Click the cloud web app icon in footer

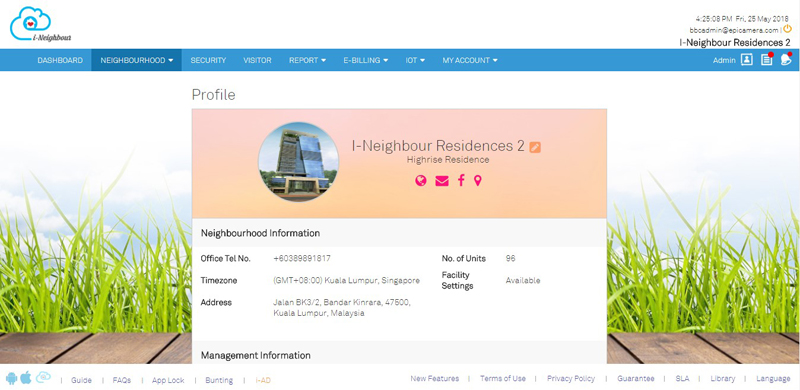(43, 378)
